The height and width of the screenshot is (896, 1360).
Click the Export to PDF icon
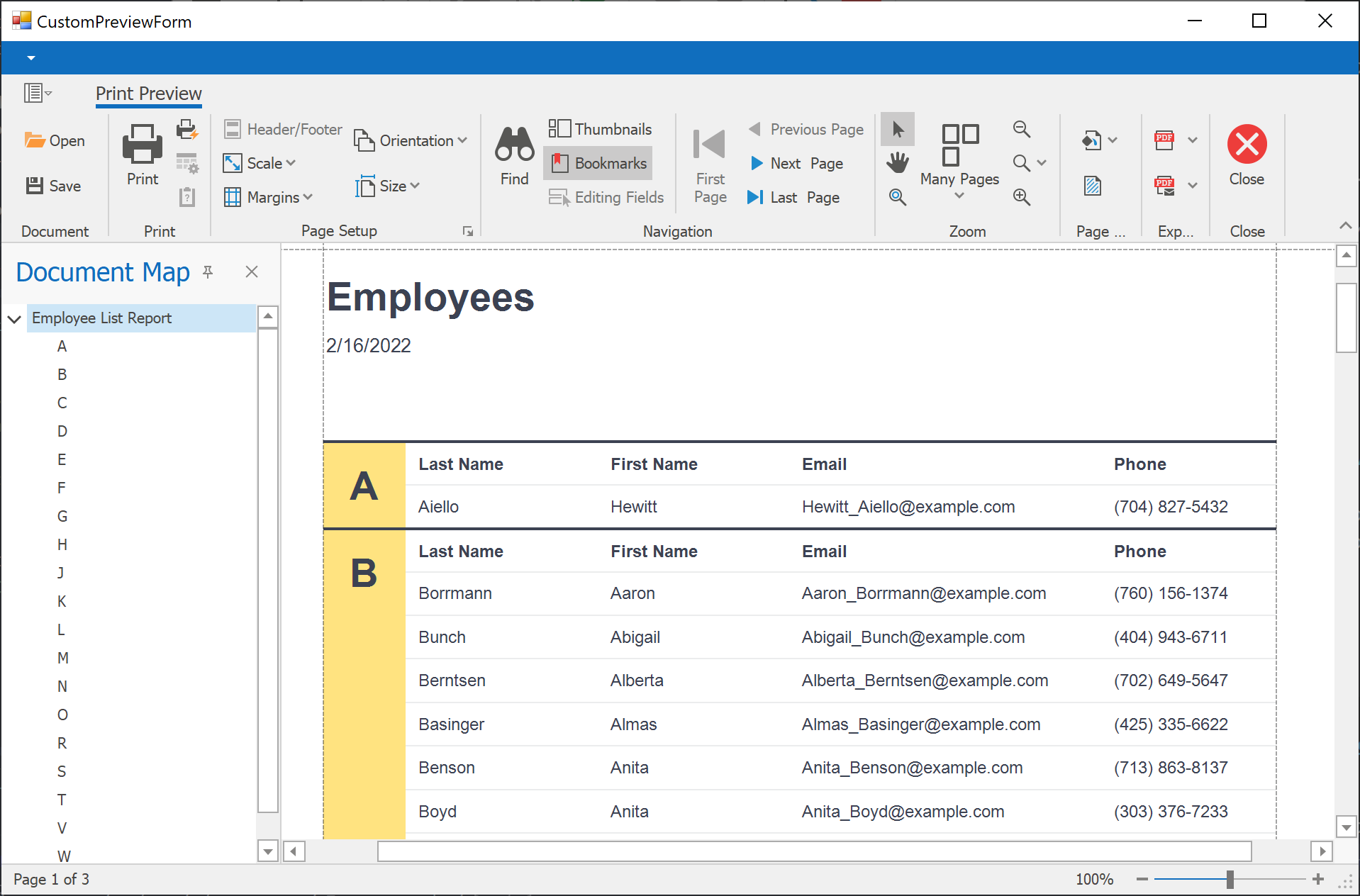click(x=1164, y=140)
